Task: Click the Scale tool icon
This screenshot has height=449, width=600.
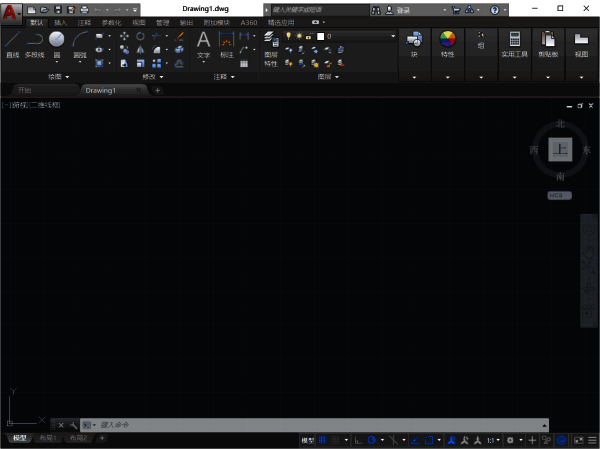Action: pyautogui.click(x=140, y=63)
